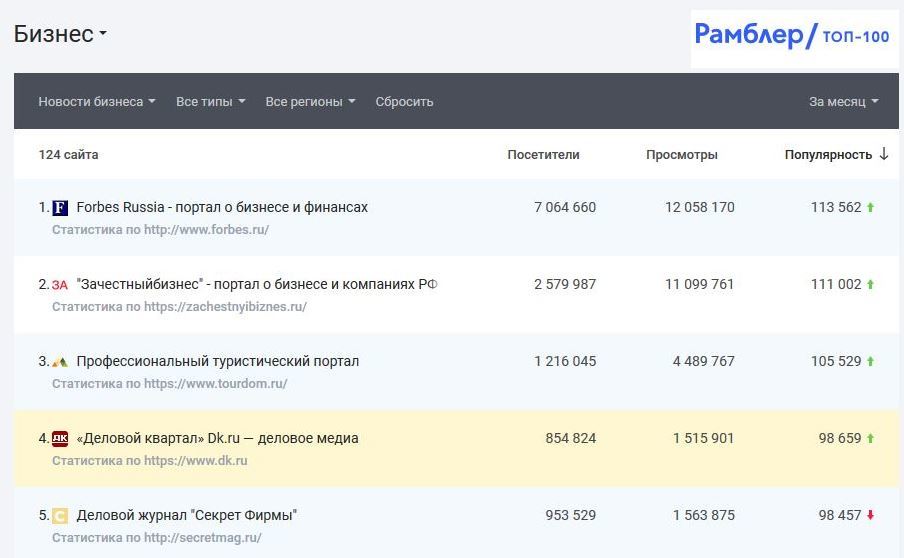Open statistics link for zachestnyibiznes.ru
The image size is (904, 558).
[179, 307]
